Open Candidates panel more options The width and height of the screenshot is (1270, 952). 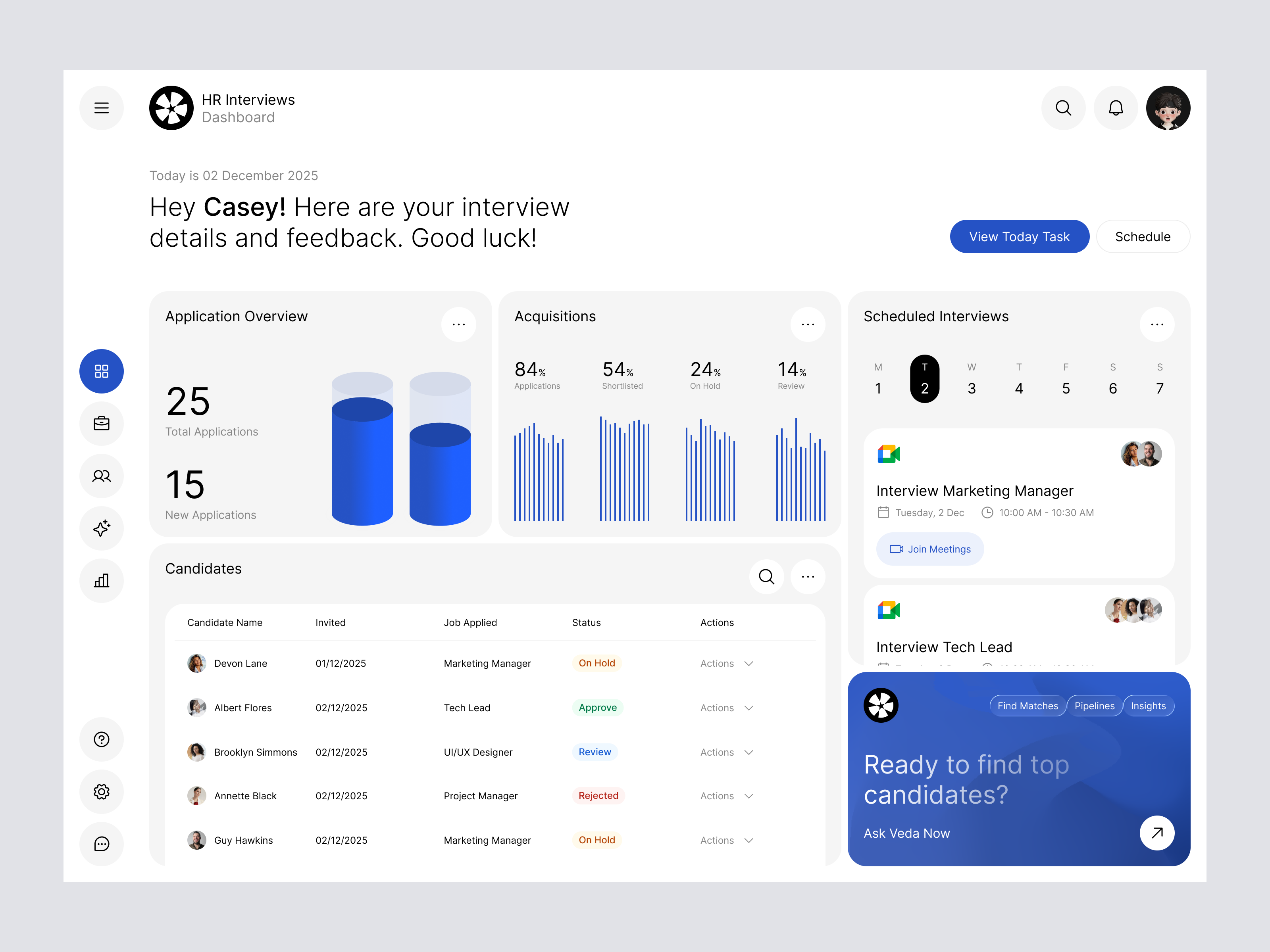(x=808, y=576)
